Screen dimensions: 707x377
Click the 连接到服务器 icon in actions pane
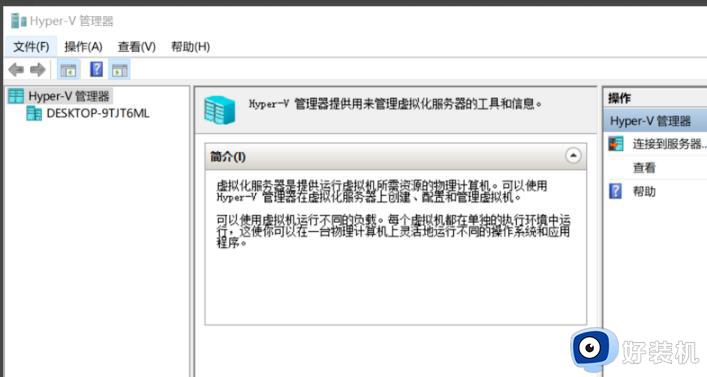pyautogui.click(x=616, y=144)
